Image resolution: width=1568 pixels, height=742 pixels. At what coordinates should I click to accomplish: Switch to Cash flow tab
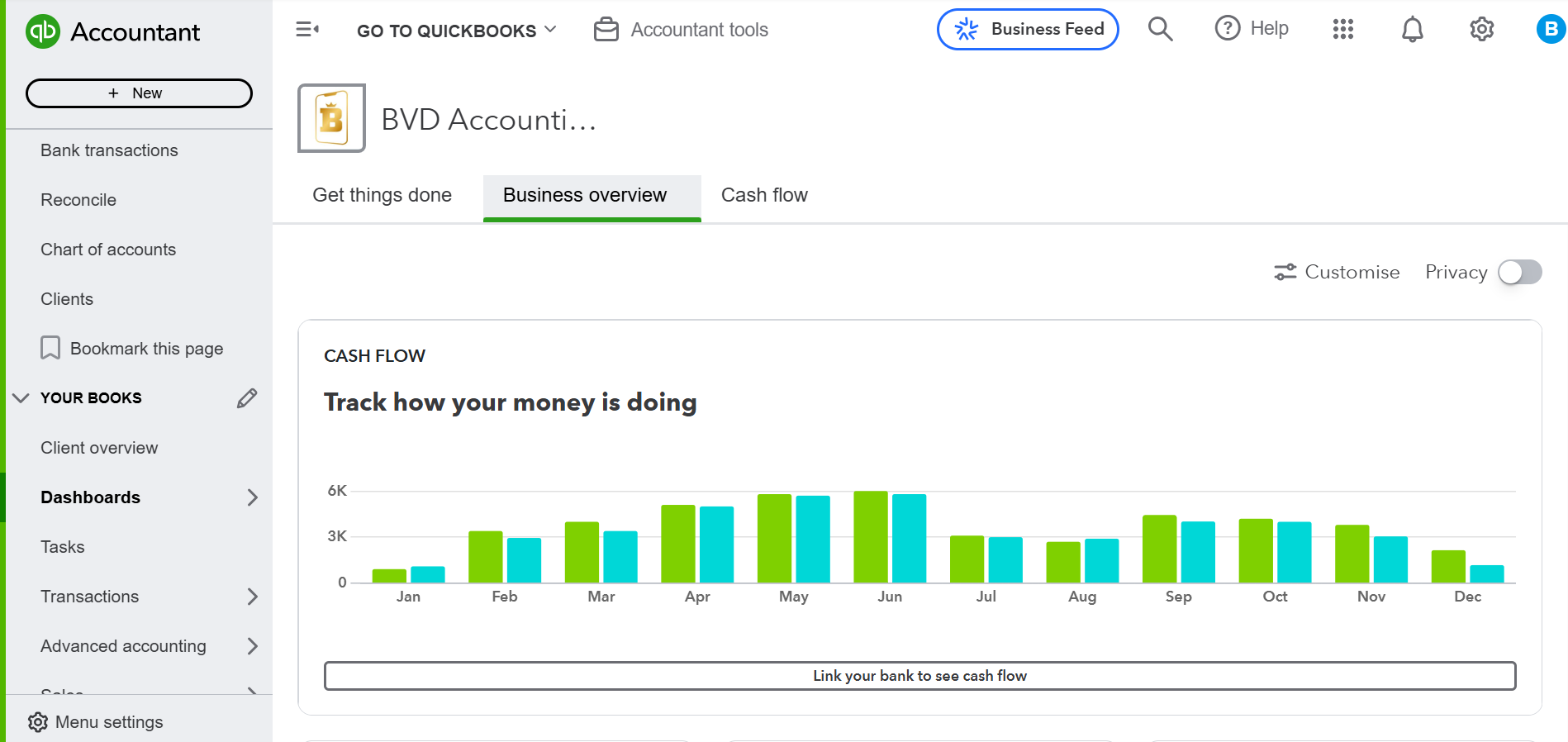764,195
